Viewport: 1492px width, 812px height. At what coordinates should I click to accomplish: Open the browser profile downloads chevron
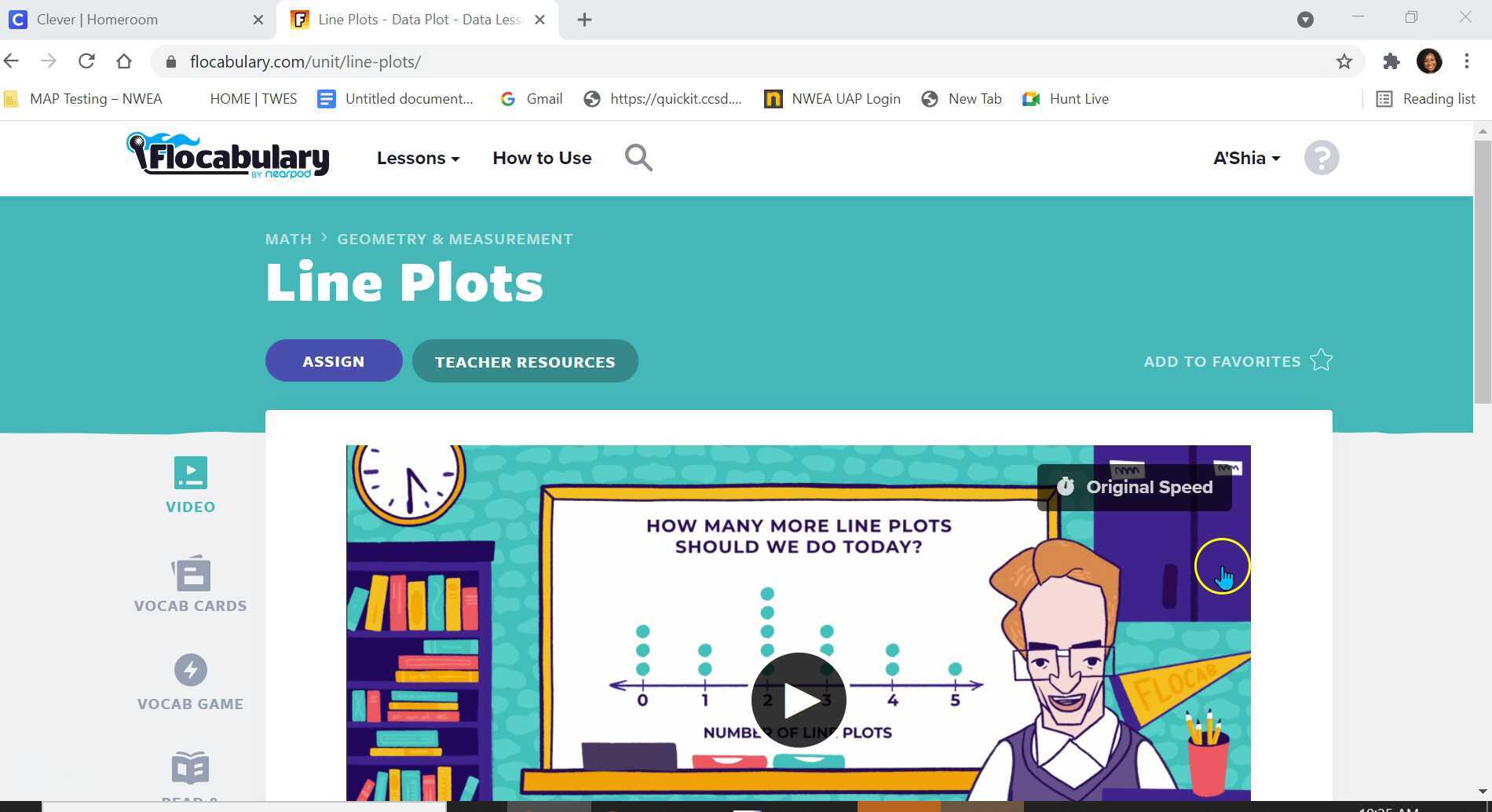click(1306, 19)
